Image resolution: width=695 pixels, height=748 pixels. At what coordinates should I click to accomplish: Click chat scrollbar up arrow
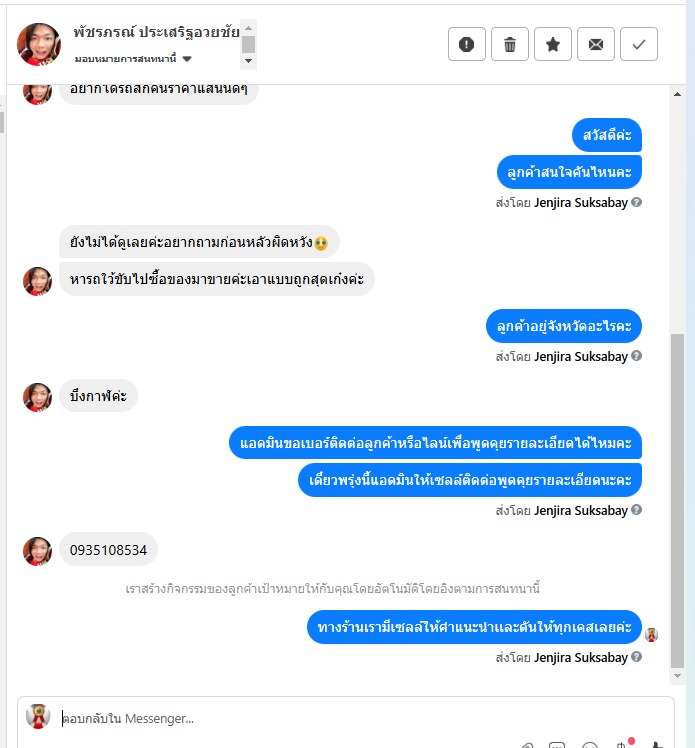(677, 94)
